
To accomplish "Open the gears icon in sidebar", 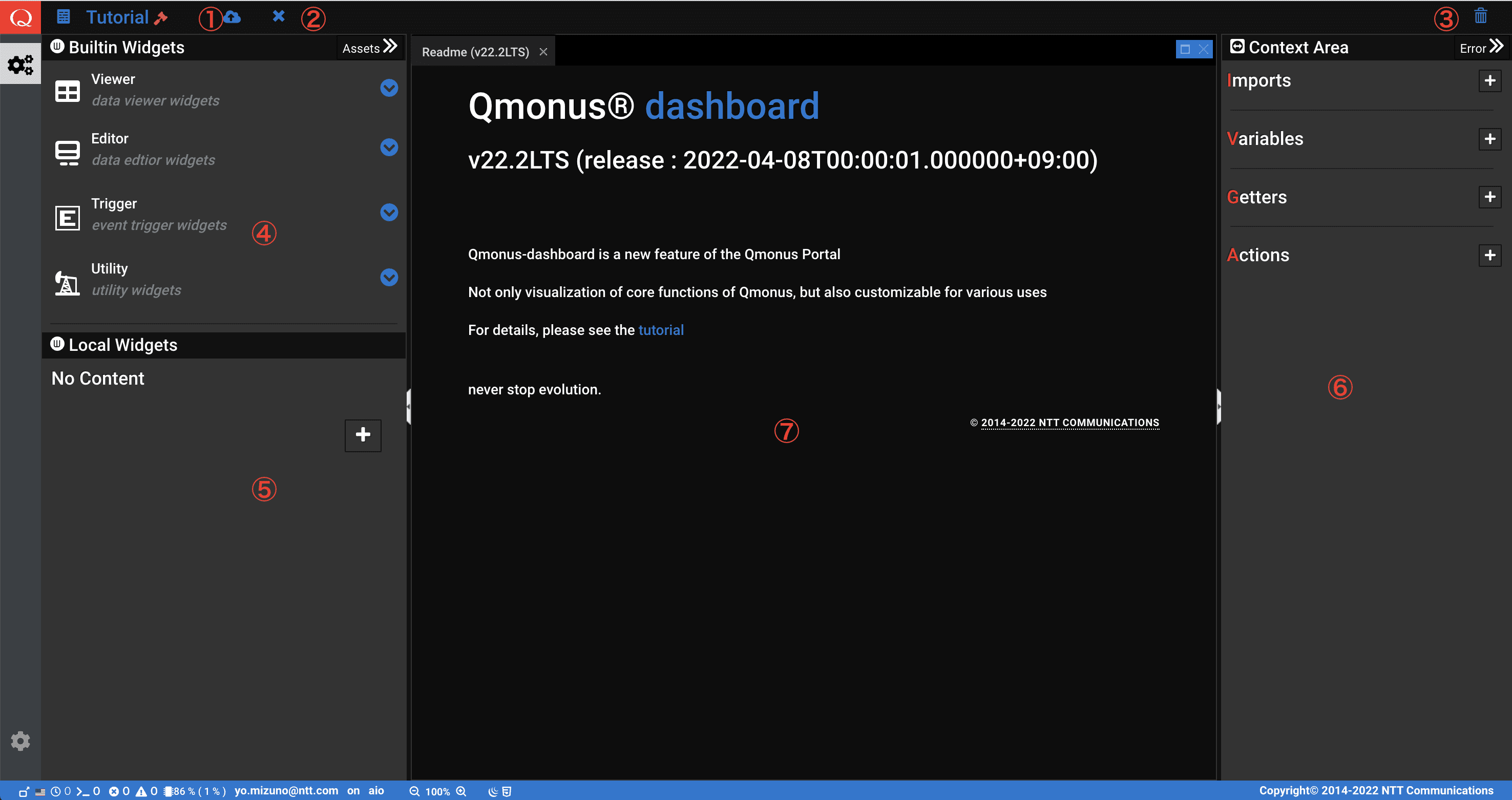I will (20, 64).
